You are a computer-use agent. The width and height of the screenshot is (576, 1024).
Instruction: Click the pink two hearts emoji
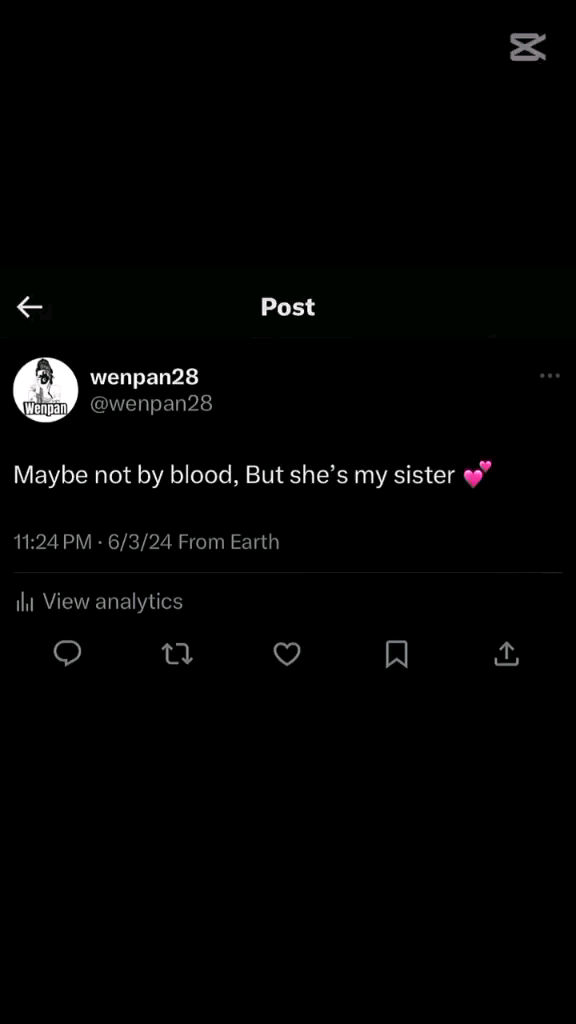pos(477,473)
